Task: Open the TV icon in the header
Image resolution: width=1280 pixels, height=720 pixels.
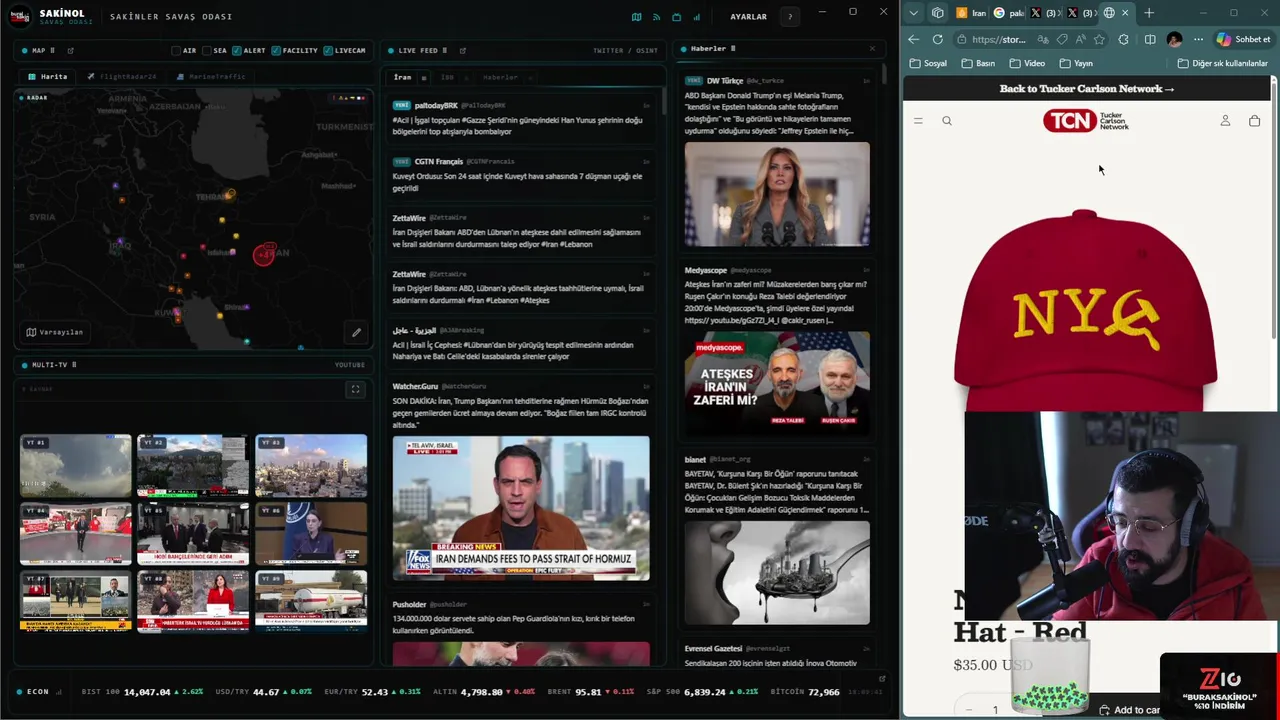Action: click(x=676, y=17)
